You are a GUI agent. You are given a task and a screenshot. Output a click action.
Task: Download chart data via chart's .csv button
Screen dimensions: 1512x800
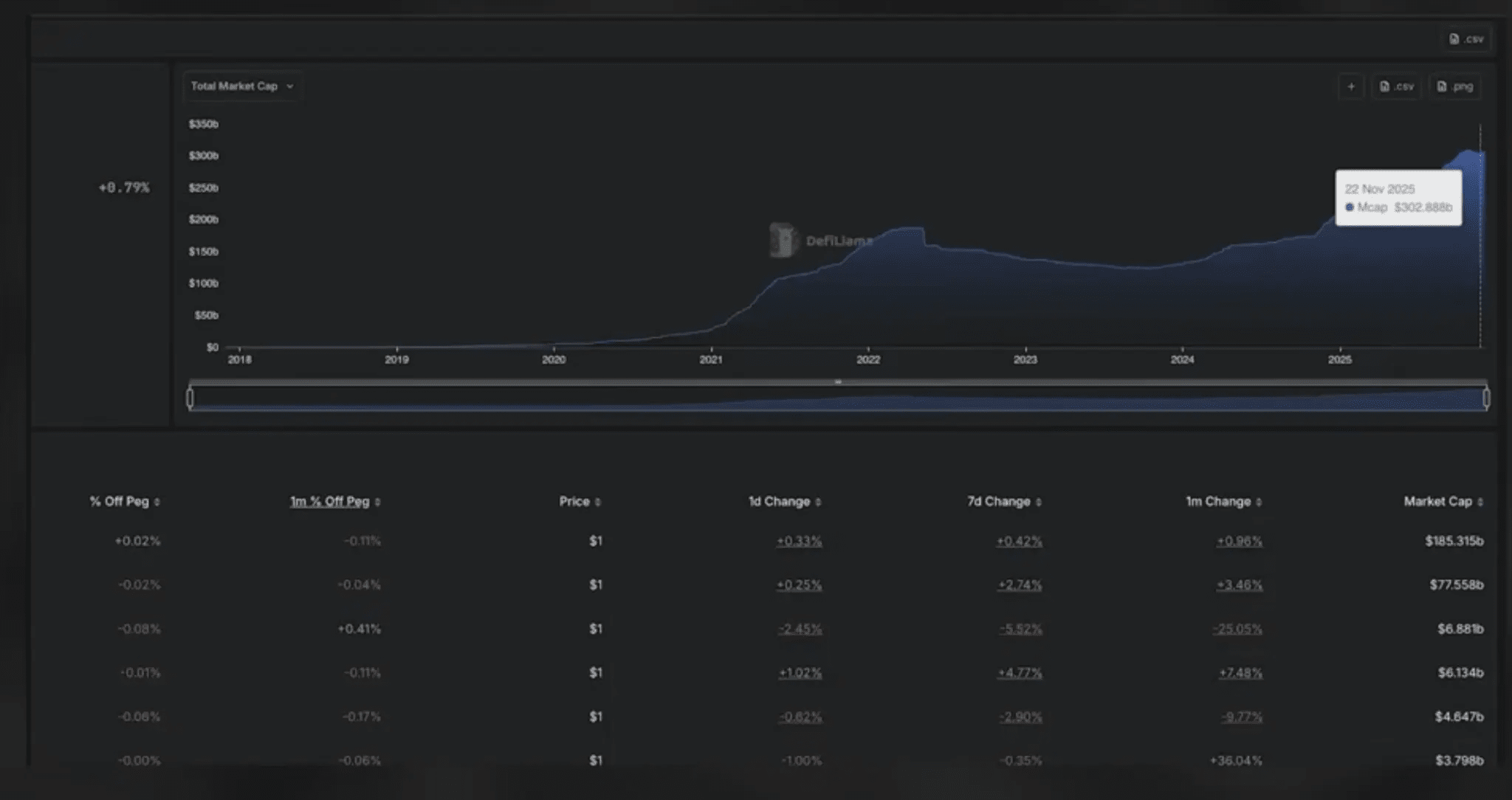coord(1396,86)
